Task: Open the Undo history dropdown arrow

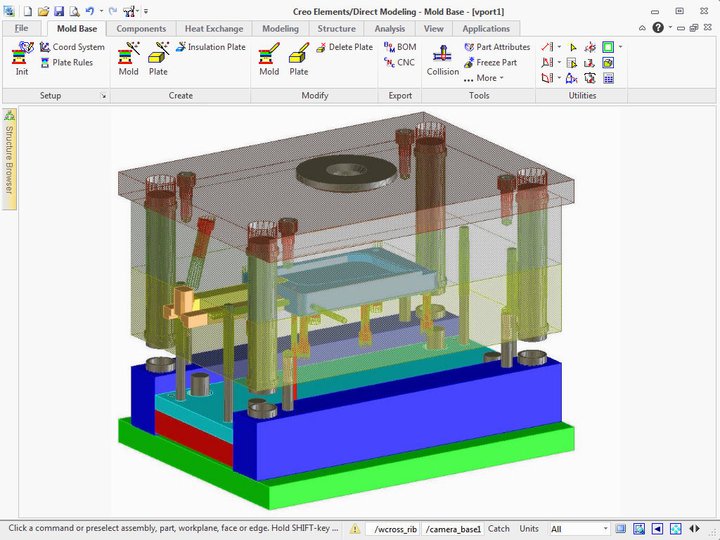Action: (x=101, y=11)
